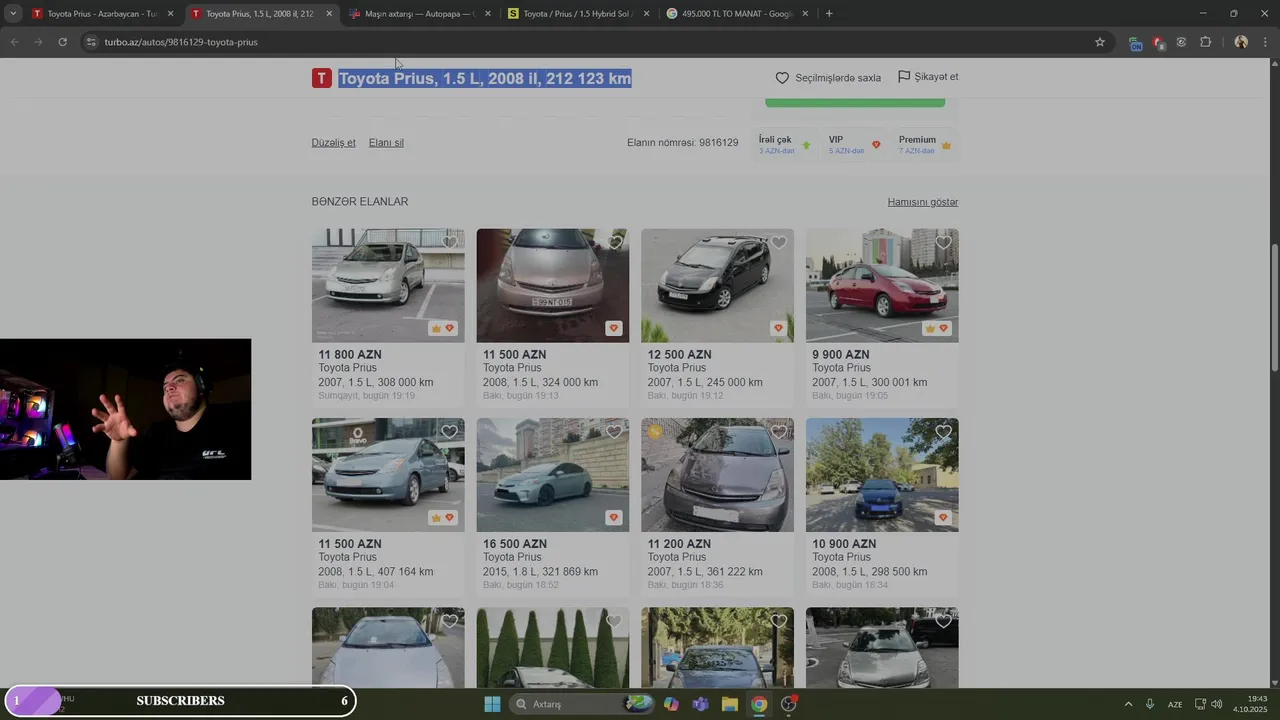Click the taskbar Axtarış search box

pyautogui.click(x=584, y=704)
